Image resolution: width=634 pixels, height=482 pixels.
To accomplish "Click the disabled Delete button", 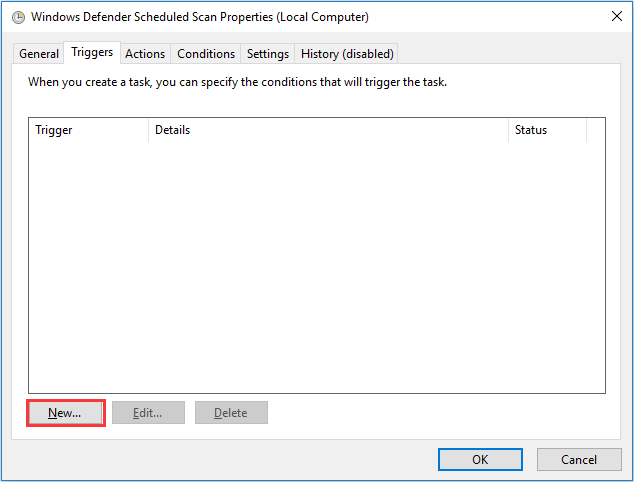I will point(231,413).
